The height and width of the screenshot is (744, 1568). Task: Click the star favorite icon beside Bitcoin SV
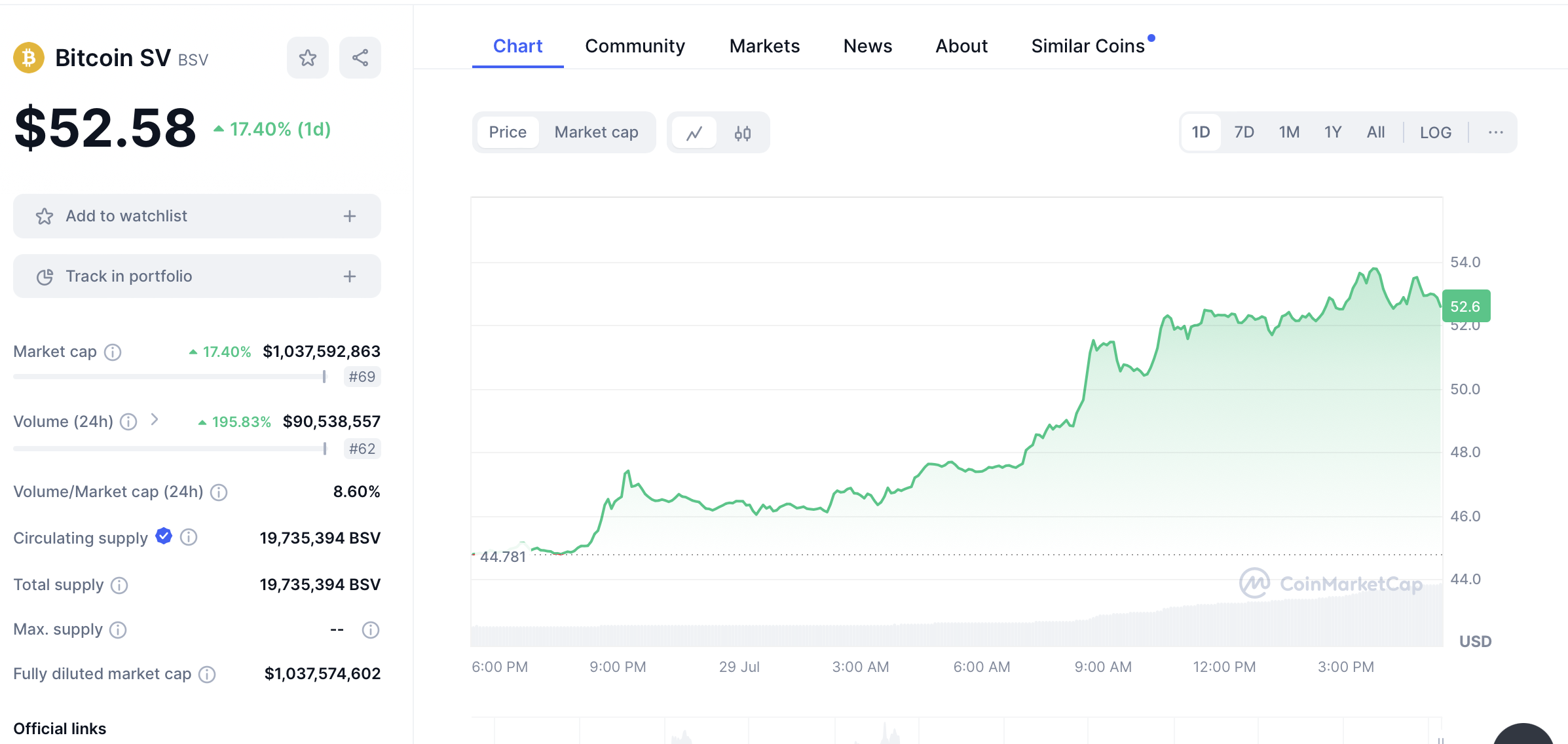point(307,58)
